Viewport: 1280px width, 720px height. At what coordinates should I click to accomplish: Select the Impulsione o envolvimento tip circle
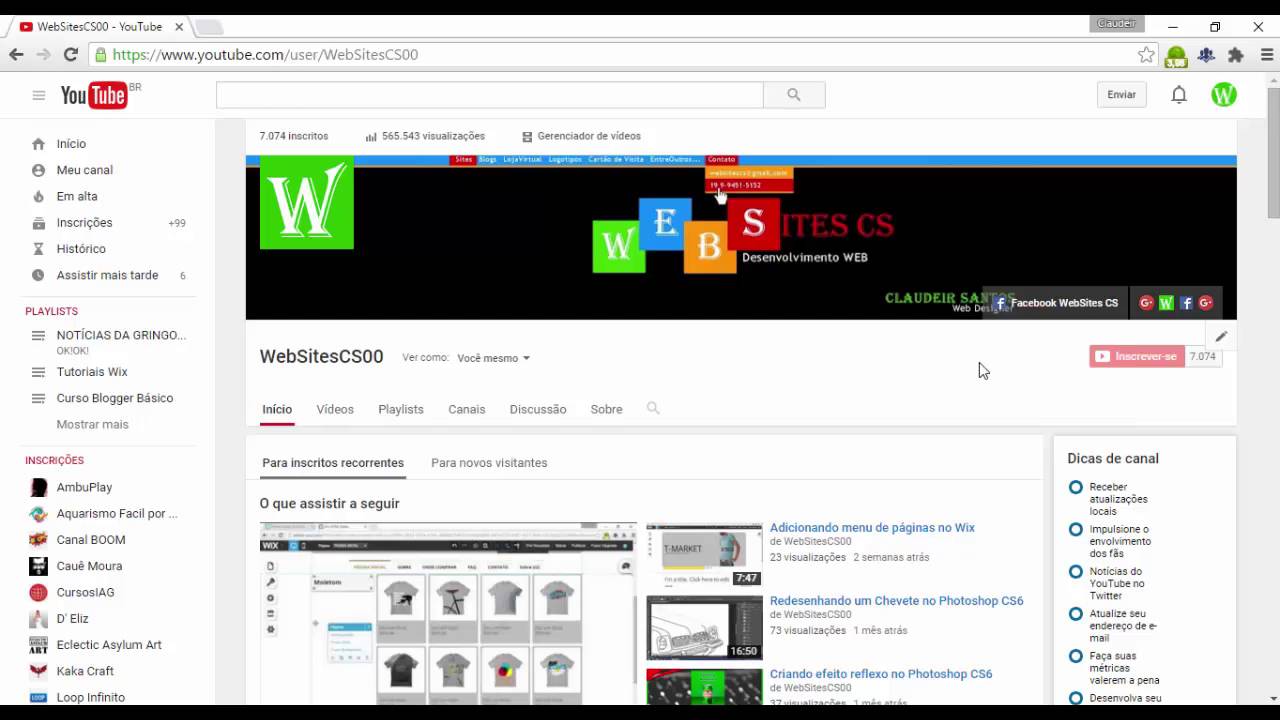(x=1075, y=529)
